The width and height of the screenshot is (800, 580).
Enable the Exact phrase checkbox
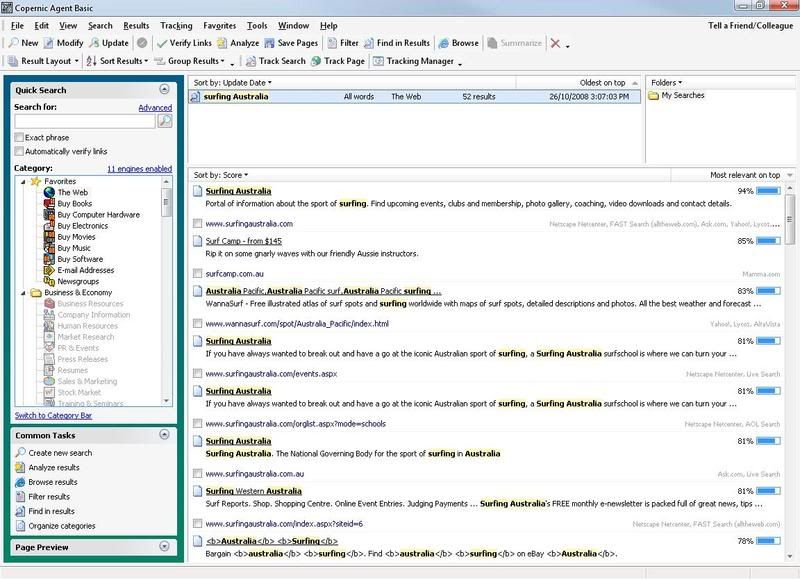[20, 137]
